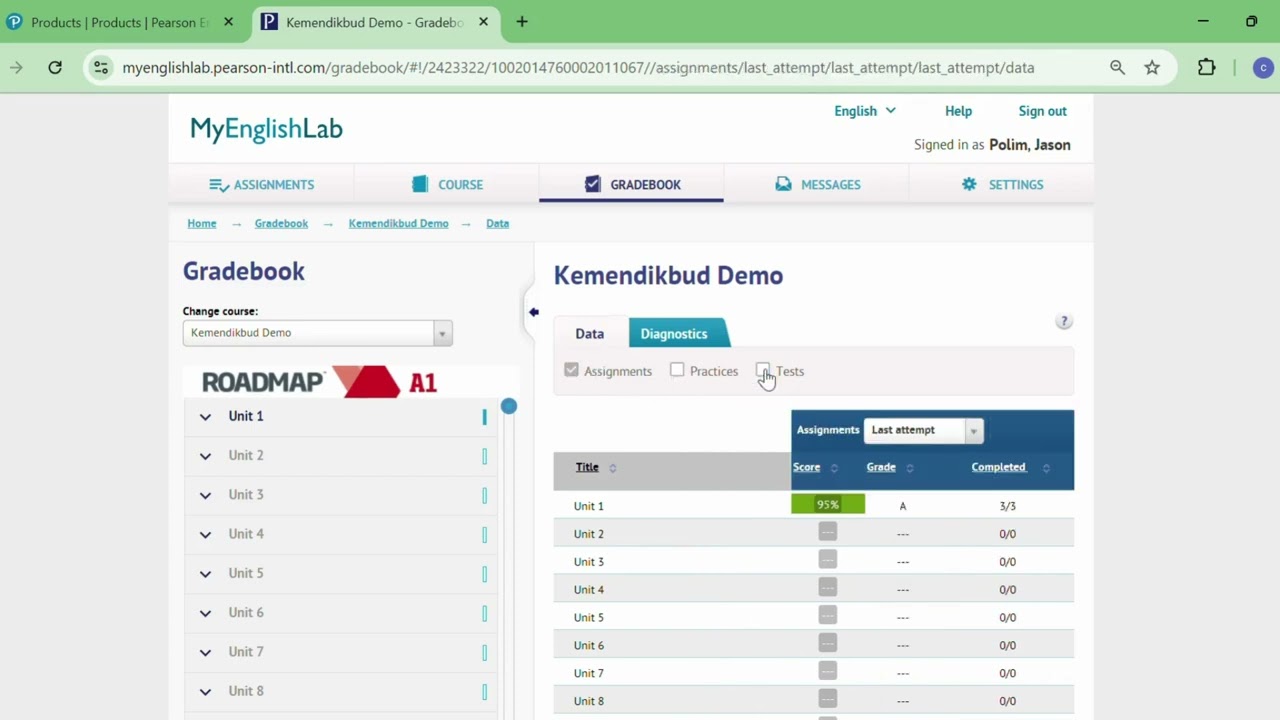Click the Sign out link
This screenshot has width=1280, height=720.
click(x=1042, y=111)
